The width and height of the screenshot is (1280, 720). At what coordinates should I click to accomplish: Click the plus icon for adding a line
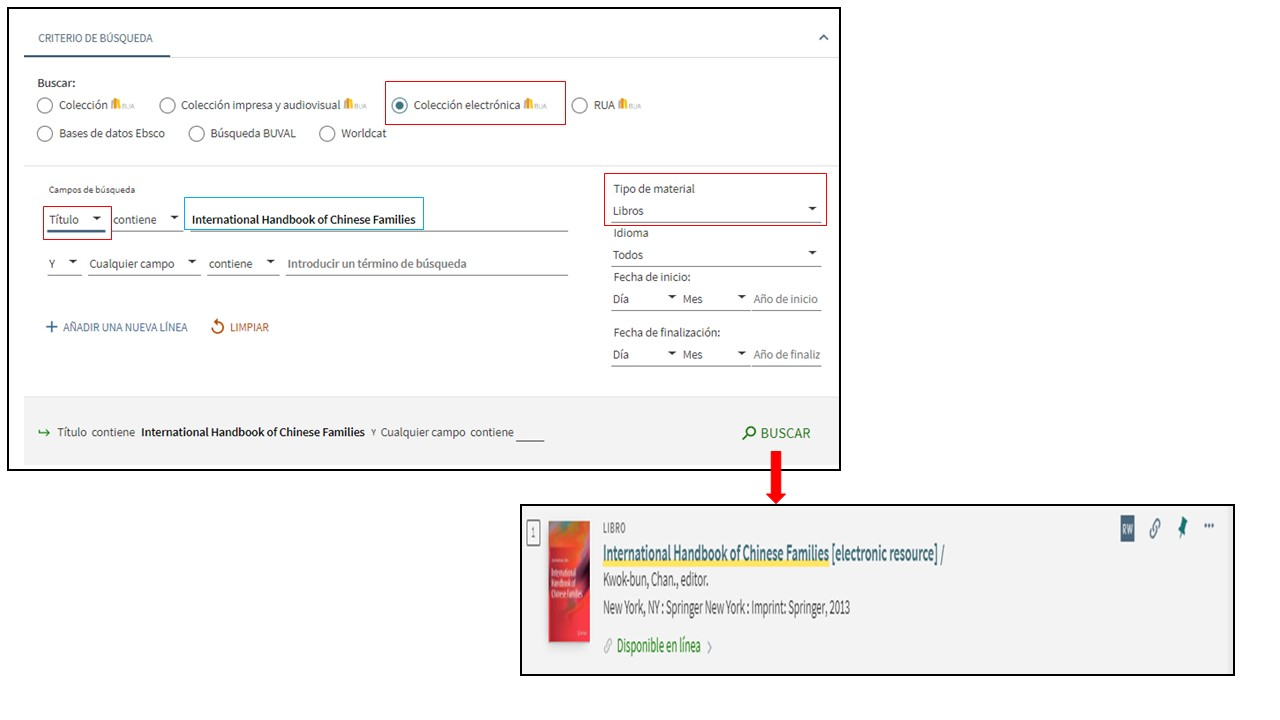tap(52, 327)
